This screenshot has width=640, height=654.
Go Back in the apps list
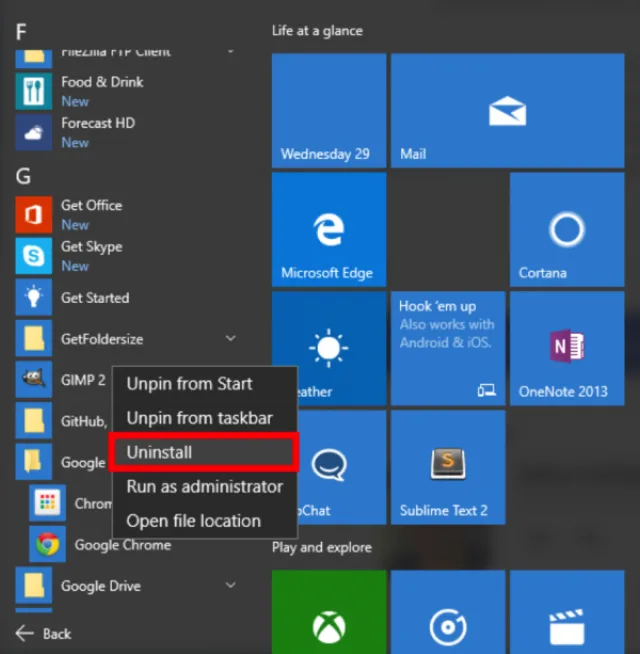coord(43,634)
